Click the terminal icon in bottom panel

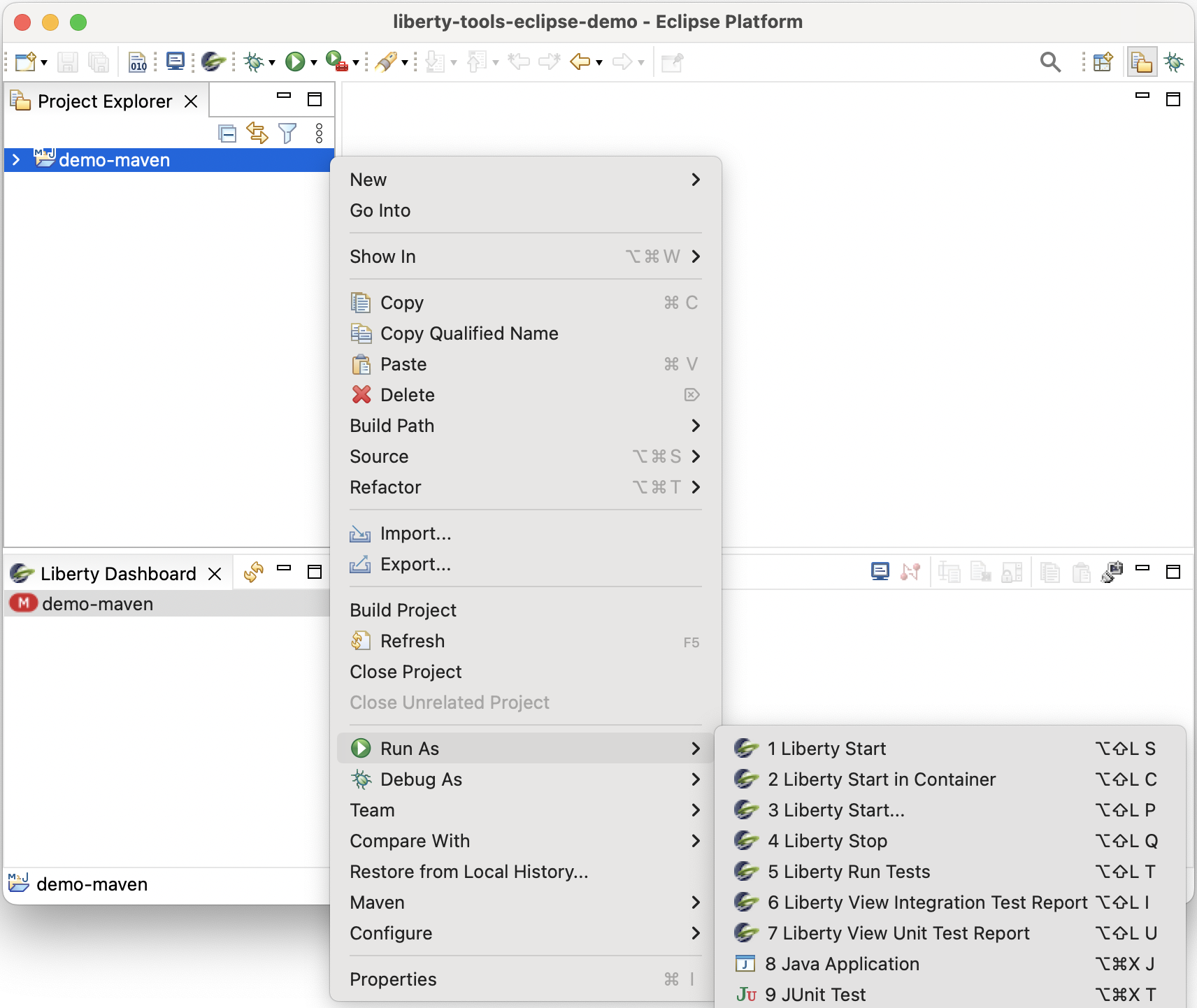tap(880, 572)
